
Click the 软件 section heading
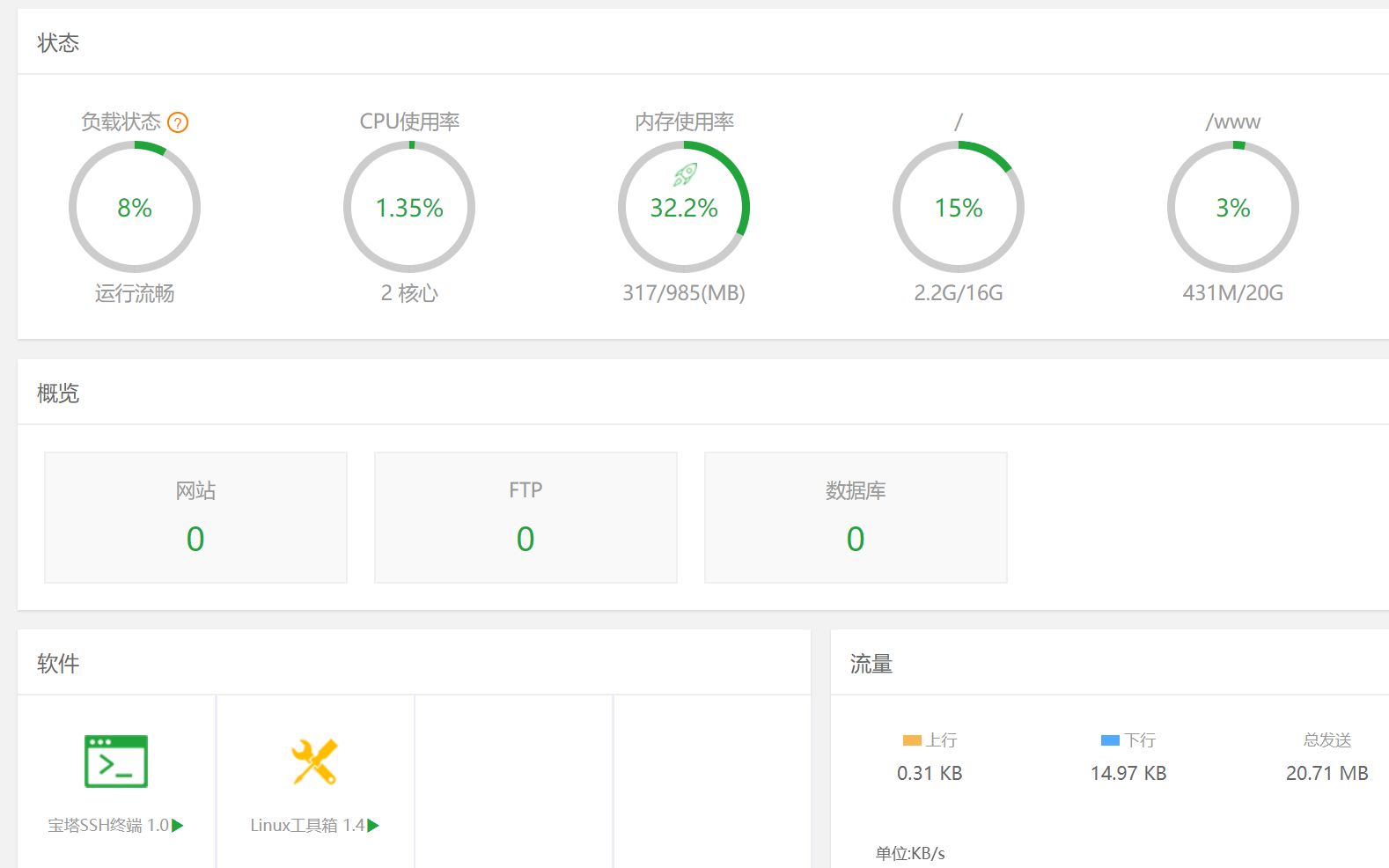58,664
